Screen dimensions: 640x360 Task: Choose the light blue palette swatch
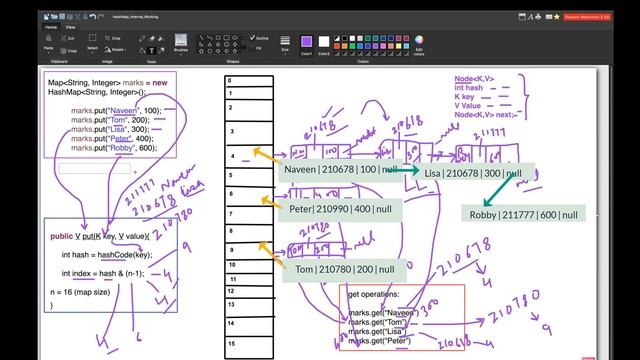(406, 46)
